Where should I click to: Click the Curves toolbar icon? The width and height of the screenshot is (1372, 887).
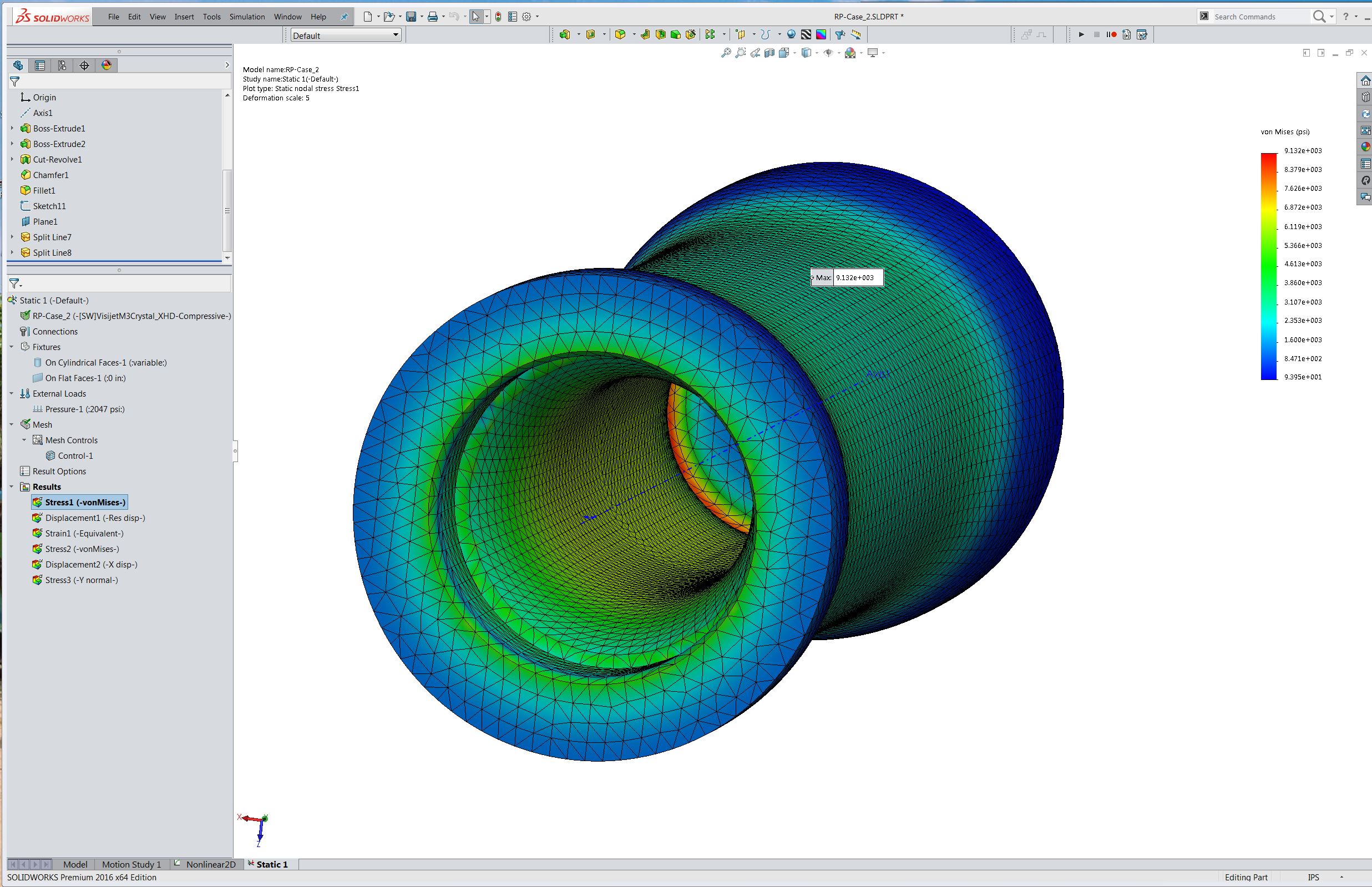pos(766,34)
